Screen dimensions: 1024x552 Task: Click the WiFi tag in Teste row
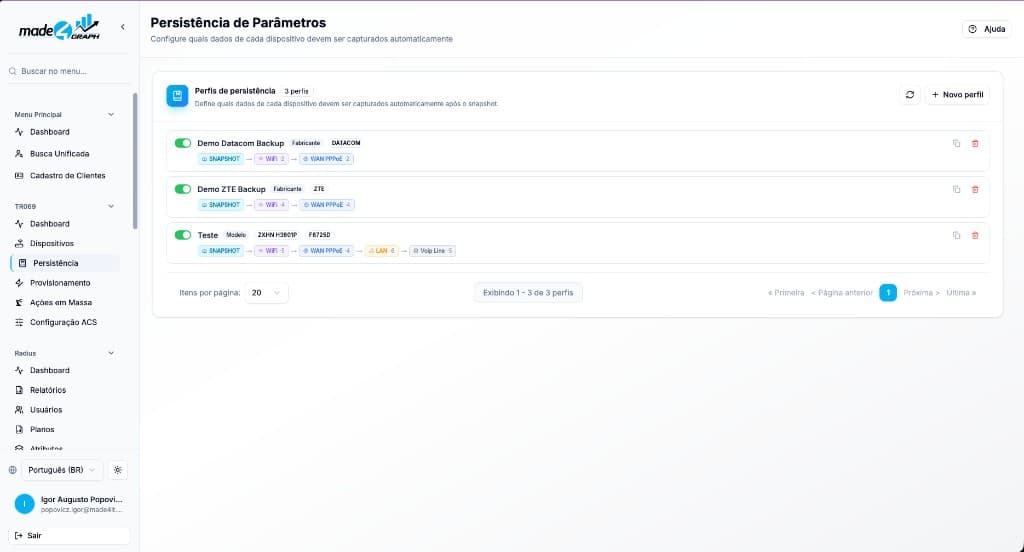coord(271,251)
